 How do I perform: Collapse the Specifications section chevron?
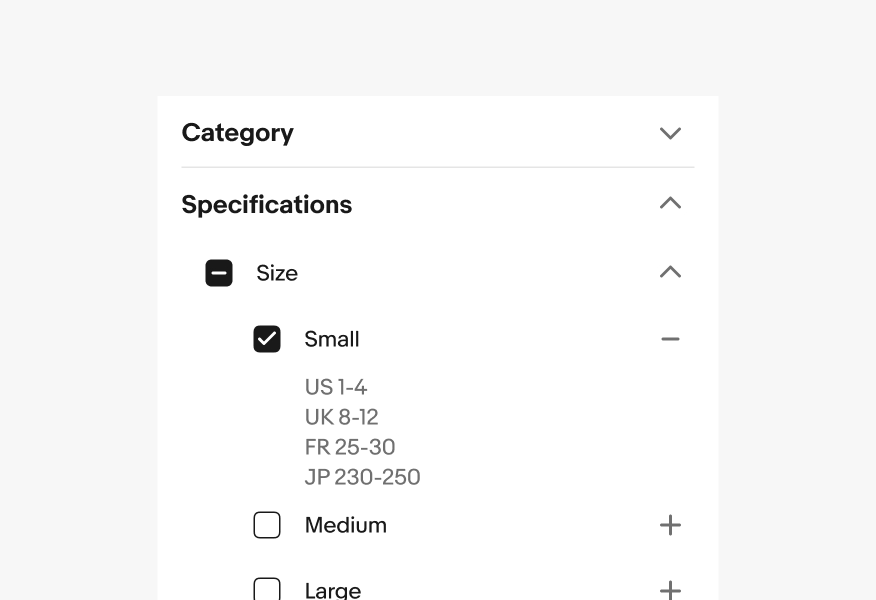pos(670,203)
